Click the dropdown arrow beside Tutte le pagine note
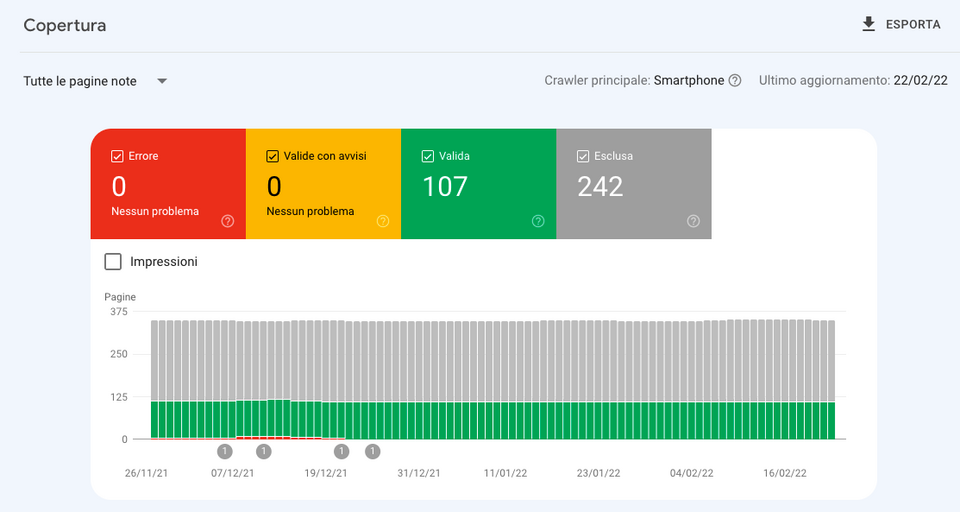Image resolution: width=960 pixels, height=512 pixels. [162, 81]
